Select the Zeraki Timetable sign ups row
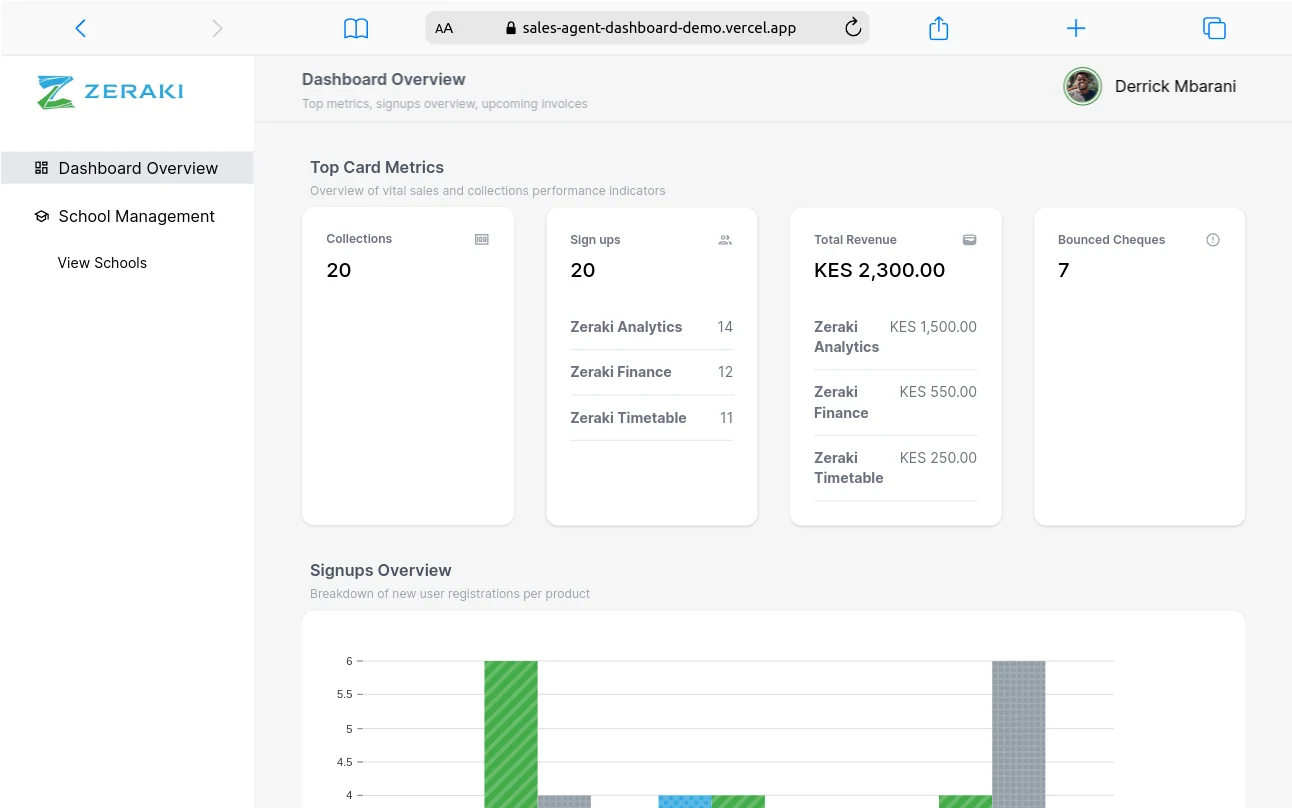Image resolution: width=1292 pixels, height=808 pixels. [652, 418]
